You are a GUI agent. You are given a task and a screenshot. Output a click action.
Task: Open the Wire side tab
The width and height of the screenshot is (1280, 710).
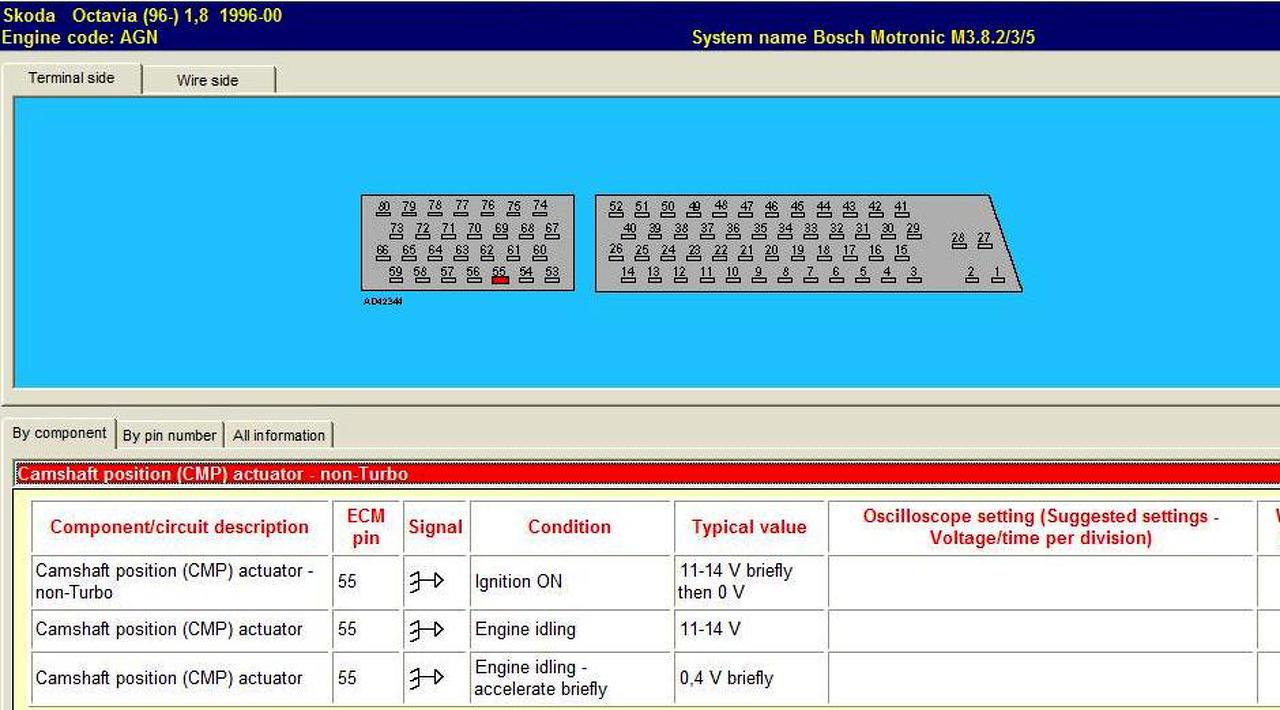click(x=207, y=80)
